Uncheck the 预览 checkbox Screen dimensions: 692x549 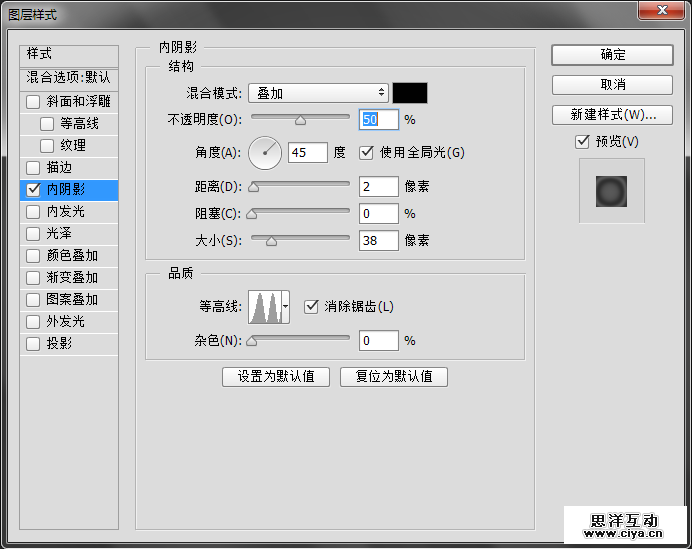(x=582, y=142)
